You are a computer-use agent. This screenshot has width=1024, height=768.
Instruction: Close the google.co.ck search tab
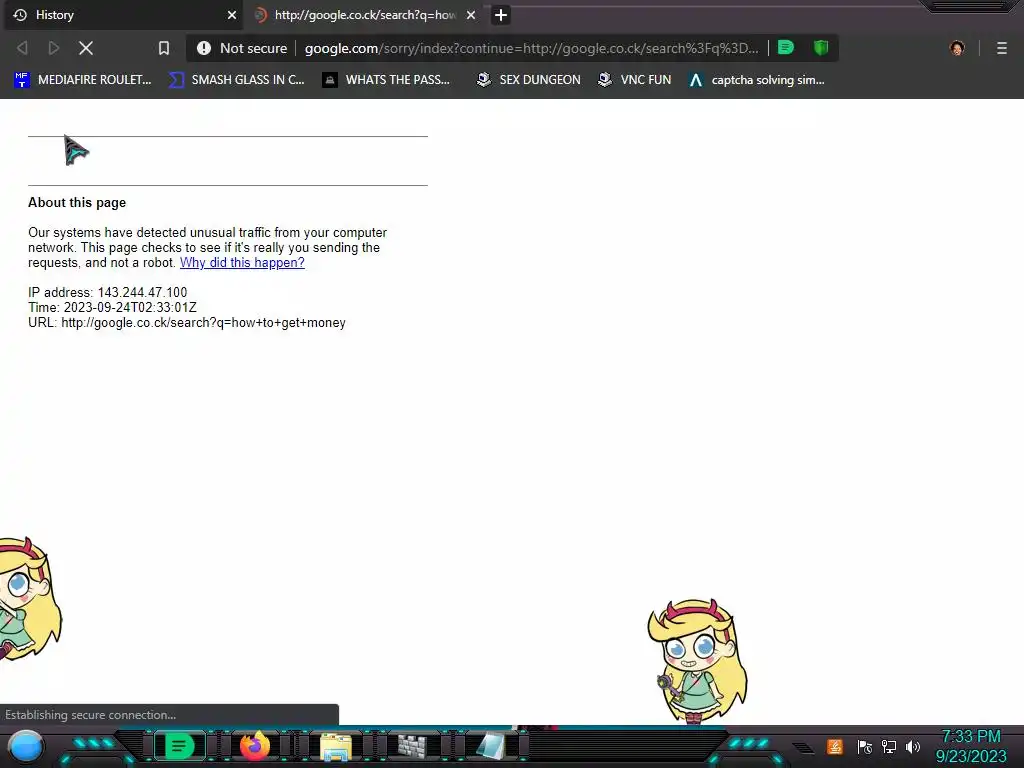[471, 15]
